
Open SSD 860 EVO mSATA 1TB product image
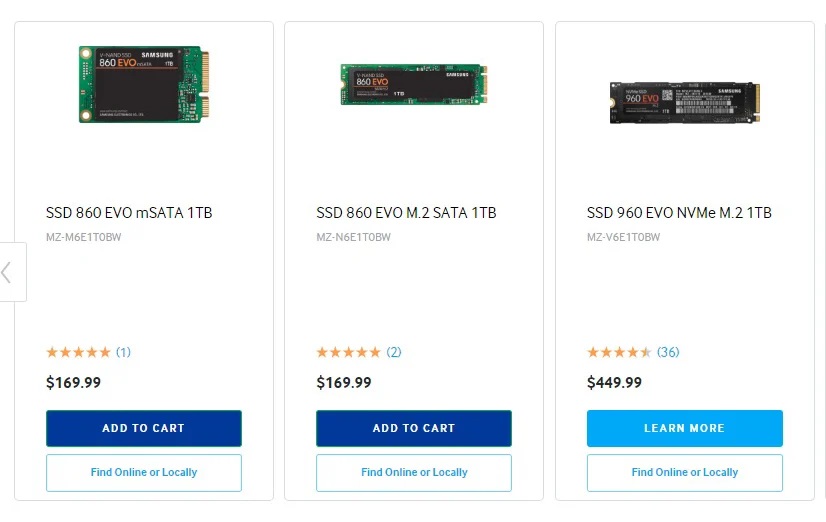click(144, 85)
